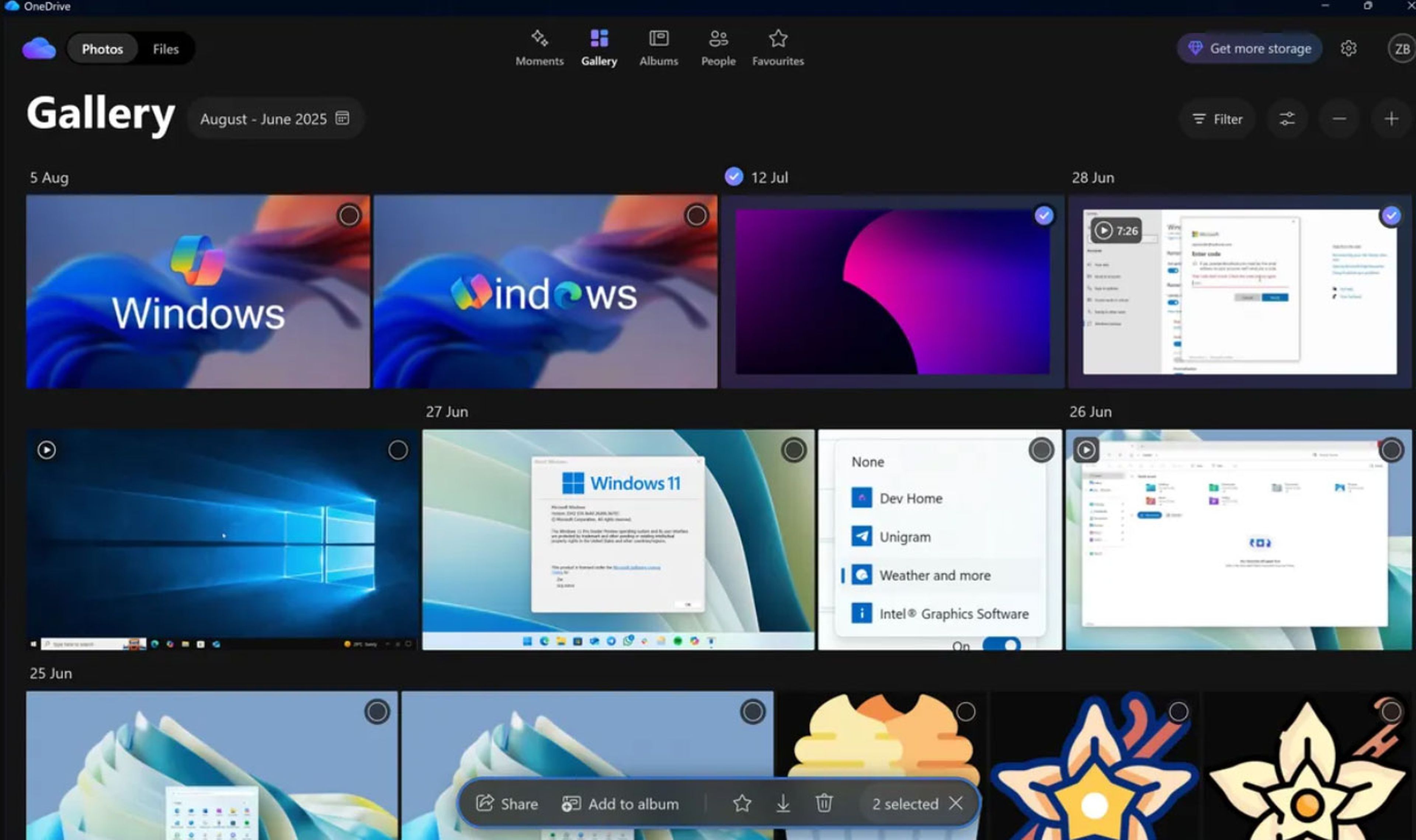
Task: Open the Favourites tab
Action: 778,48
